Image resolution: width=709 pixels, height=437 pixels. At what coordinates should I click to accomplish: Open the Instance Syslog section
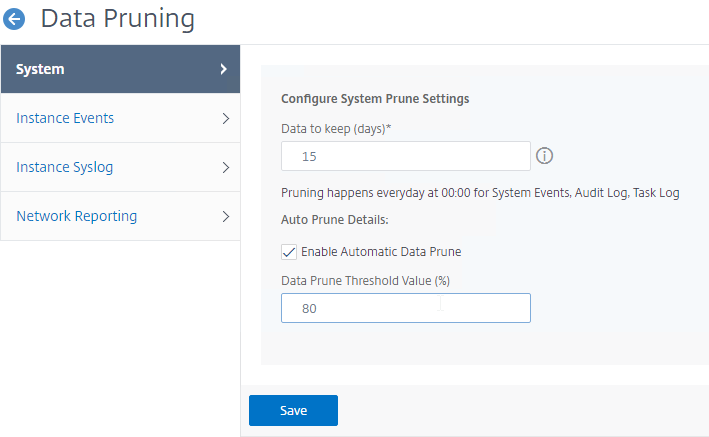click(x=120, y=167)
